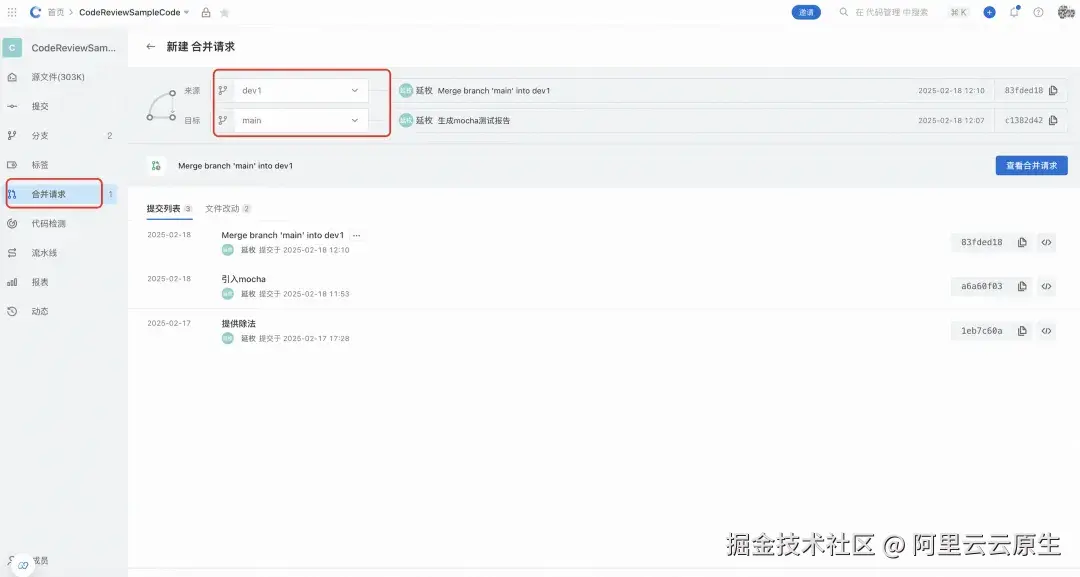
Task: Click the 查看合并请求 button
Action: (1031, 165)
